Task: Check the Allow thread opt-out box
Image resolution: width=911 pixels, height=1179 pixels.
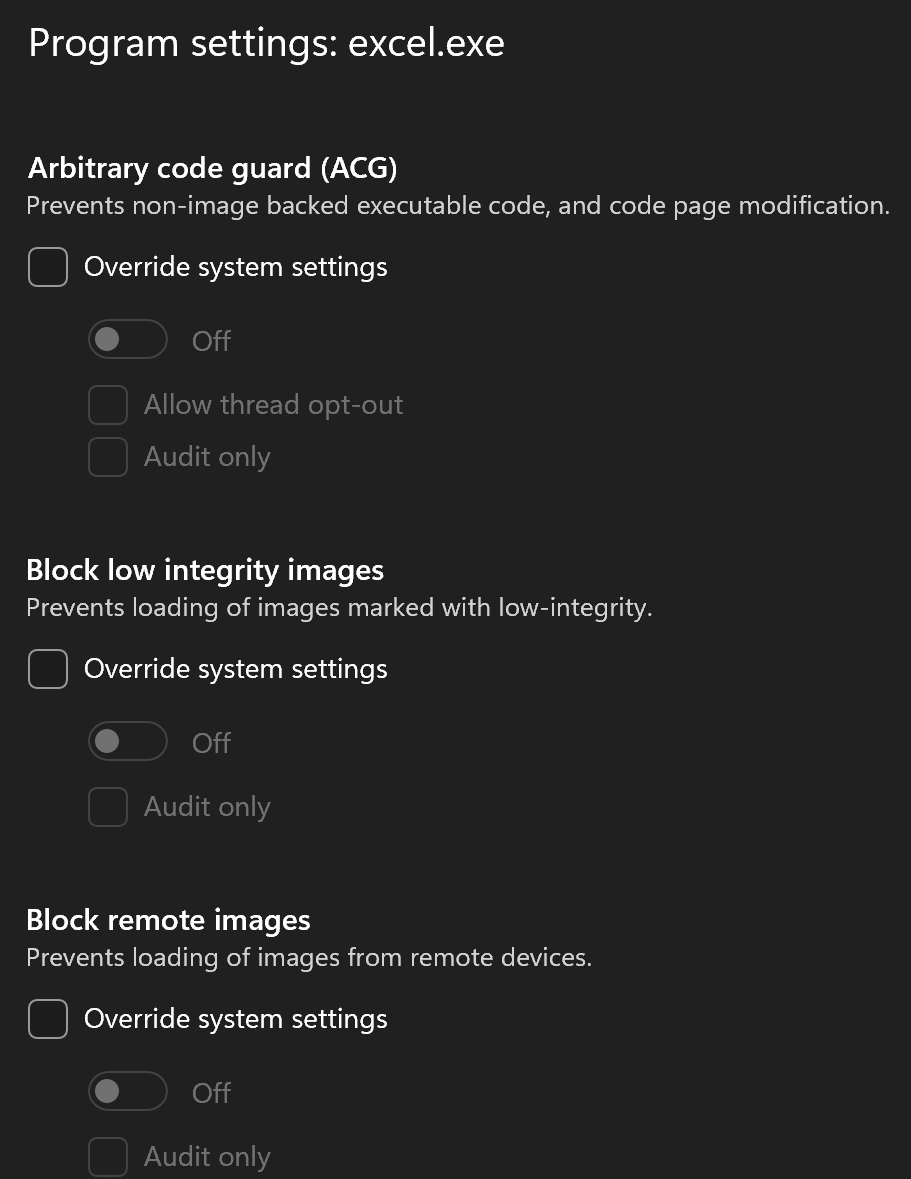Action: tap(108, 405)
